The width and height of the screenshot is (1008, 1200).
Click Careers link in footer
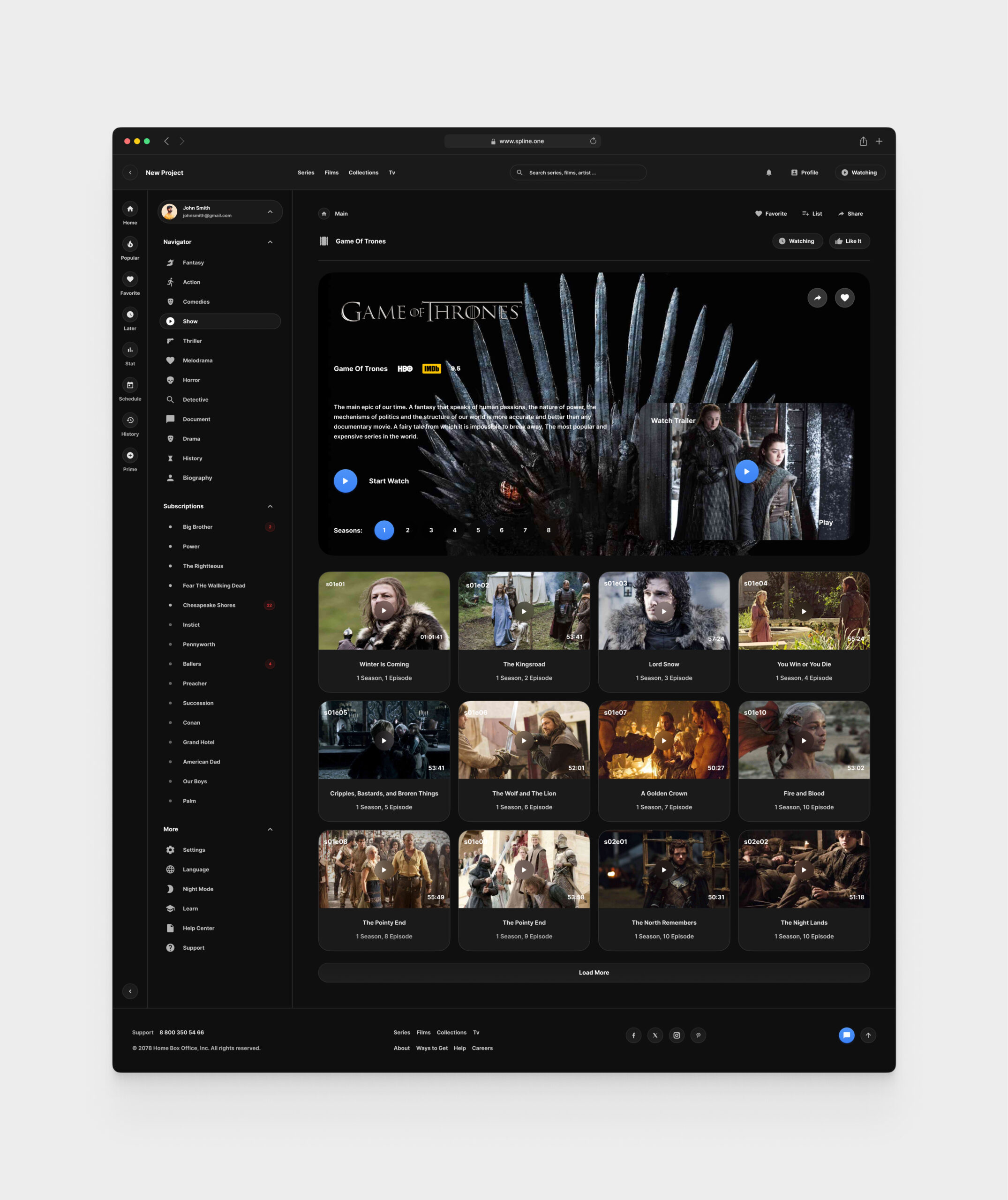coord(482,1048)
